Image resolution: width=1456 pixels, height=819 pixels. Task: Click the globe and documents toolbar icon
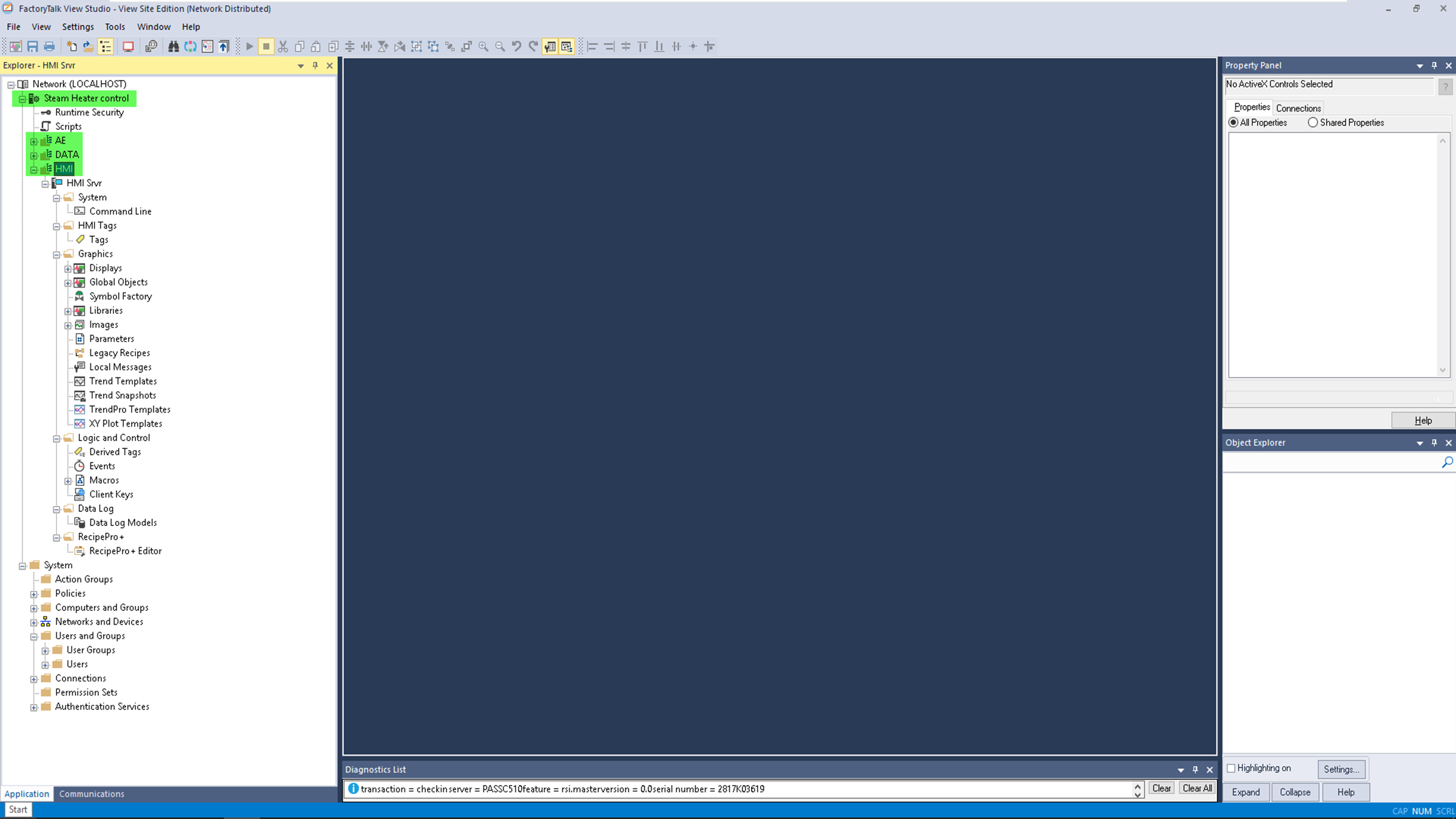tap(151, 47)
